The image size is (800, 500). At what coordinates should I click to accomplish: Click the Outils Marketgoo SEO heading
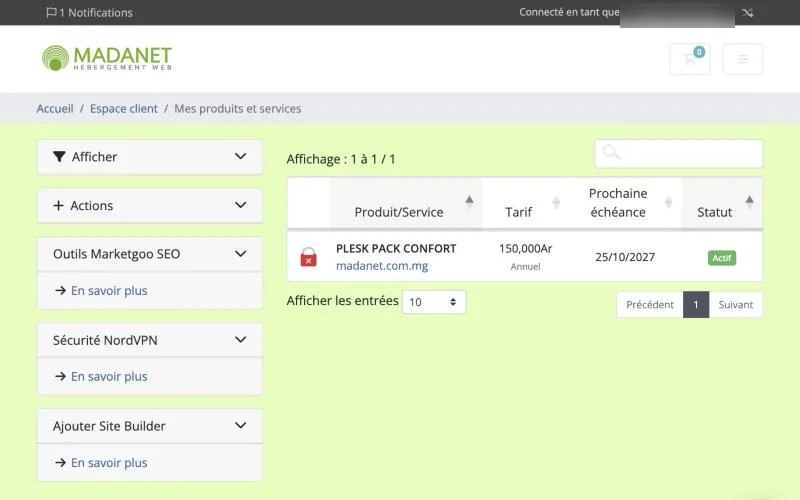tap(116, 254)
